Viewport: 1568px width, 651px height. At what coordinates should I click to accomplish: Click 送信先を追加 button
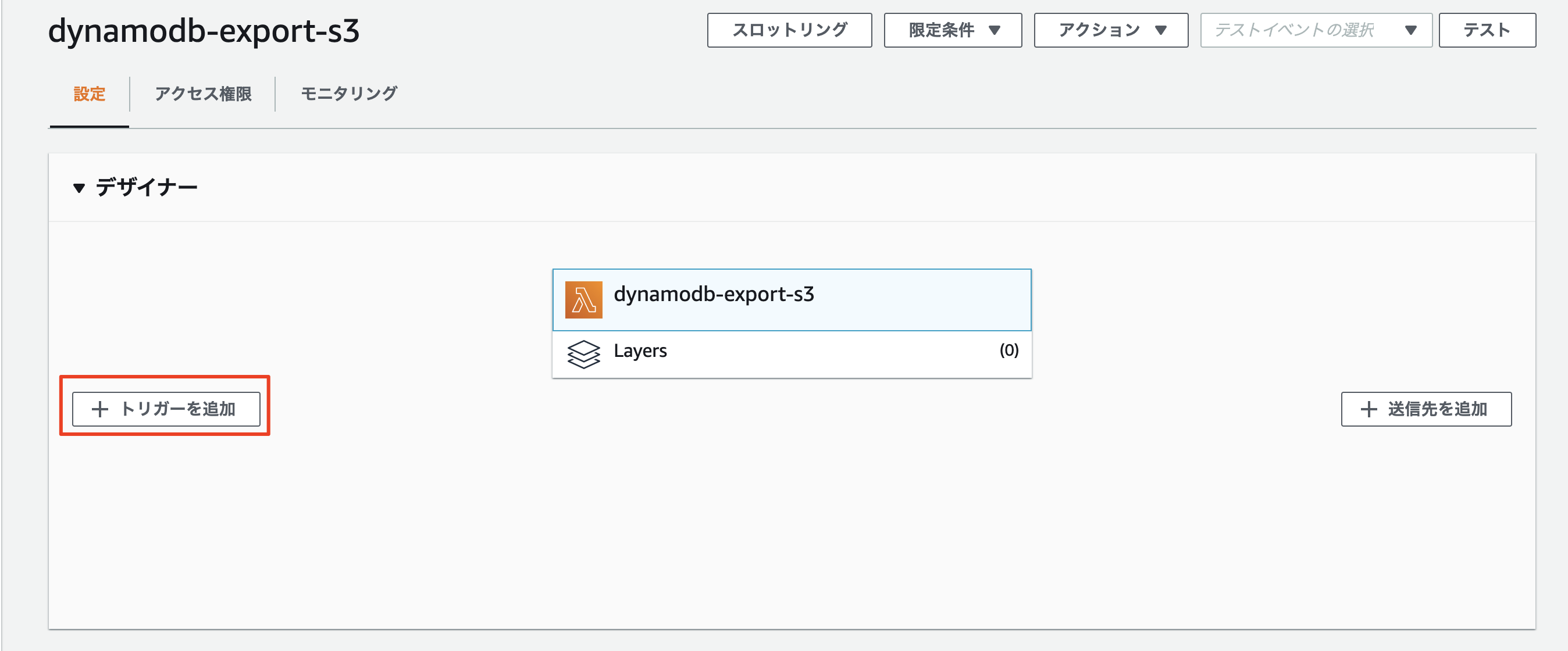coord(1426,409)
